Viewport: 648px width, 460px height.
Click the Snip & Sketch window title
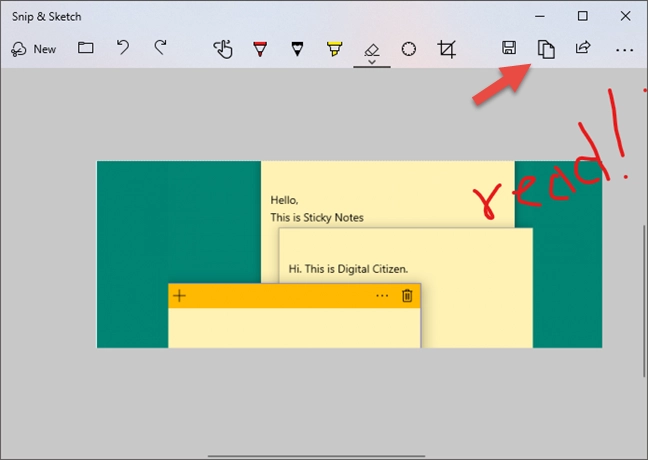coord(47,17)
